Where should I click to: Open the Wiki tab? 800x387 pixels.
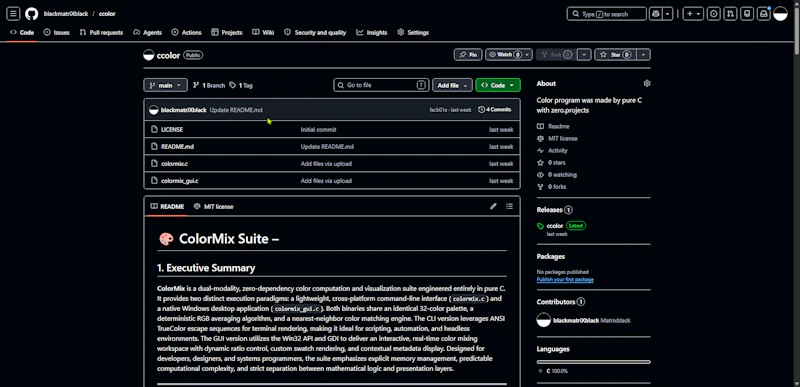pyautogui.click(x=263, y=32)
